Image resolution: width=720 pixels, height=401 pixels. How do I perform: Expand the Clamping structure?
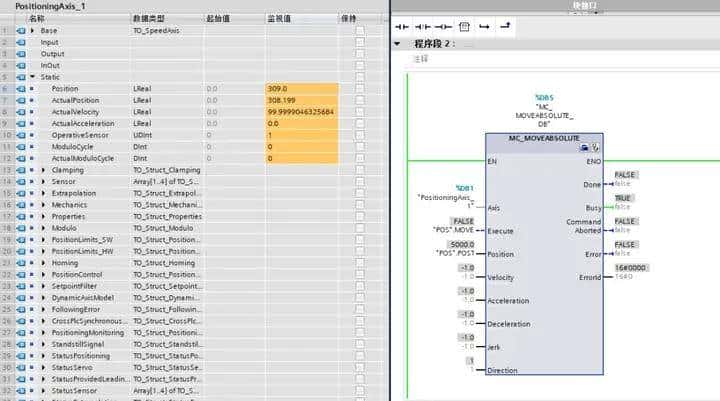coord(43,170)
